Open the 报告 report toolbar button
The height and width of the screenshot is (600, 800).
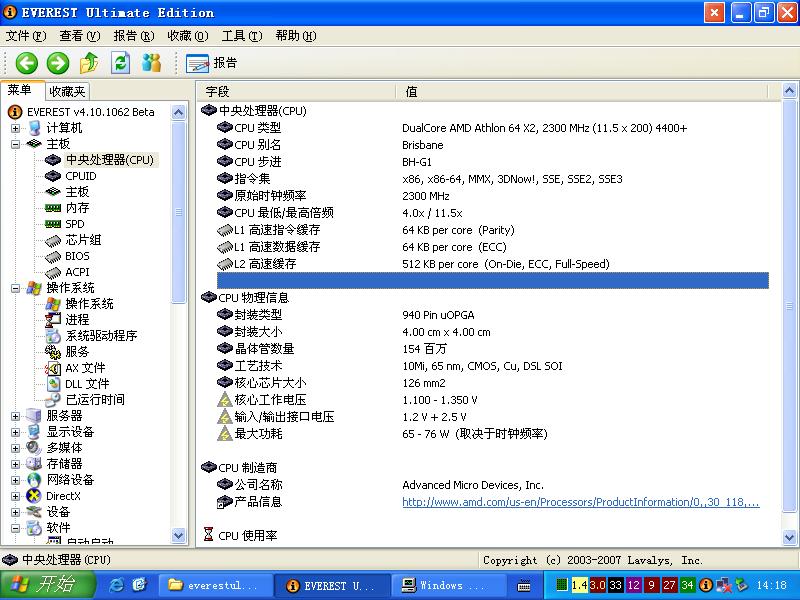click(212, 63)
